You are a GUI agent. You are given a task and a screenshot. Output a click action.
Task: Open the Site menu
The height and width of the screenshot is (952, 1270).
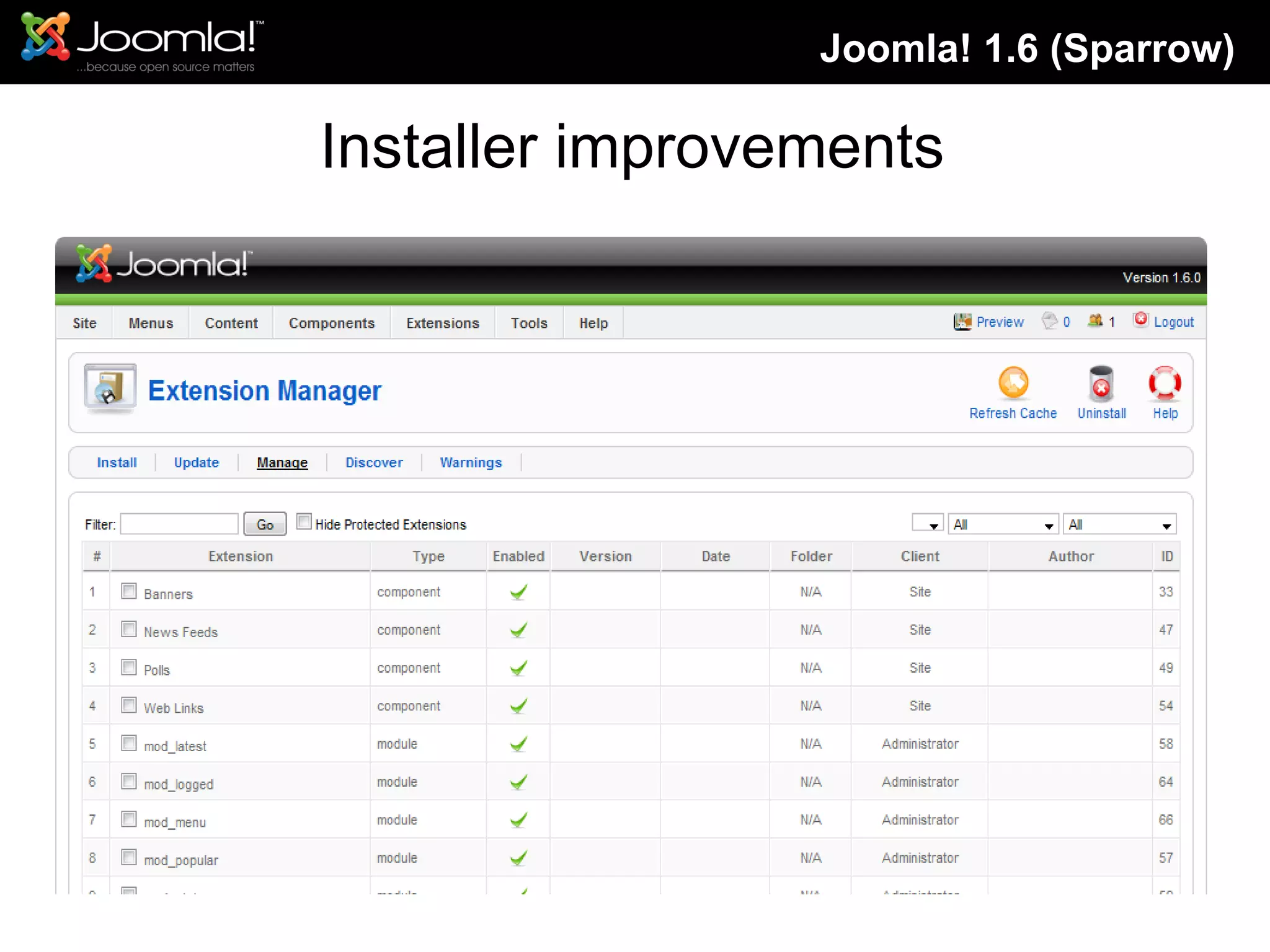(84, 323)
